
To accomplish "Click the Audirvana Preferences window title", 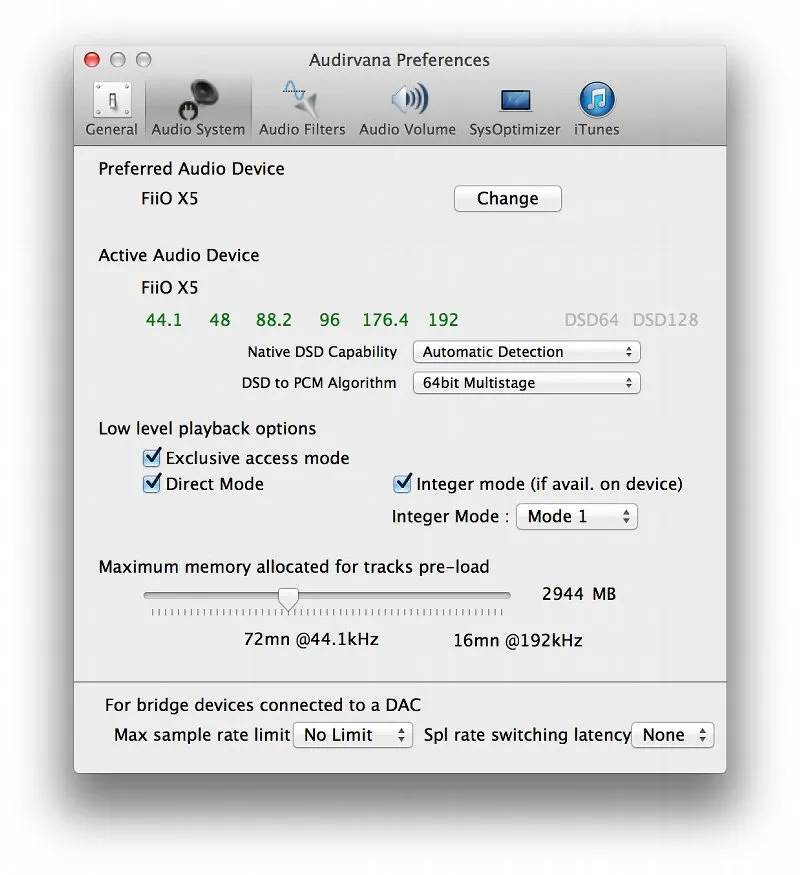I will (399, 60).
